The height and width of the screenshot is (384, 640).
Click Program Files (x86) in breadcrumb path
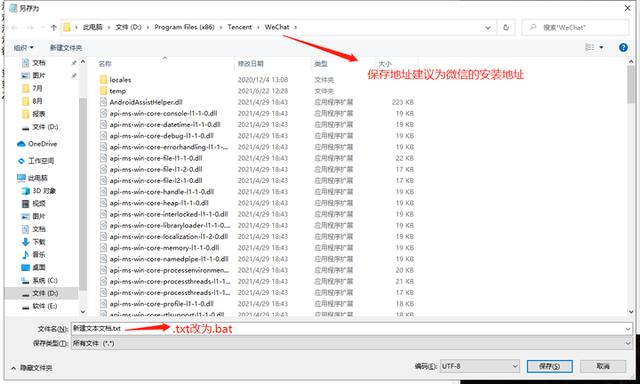click(184, 27)
